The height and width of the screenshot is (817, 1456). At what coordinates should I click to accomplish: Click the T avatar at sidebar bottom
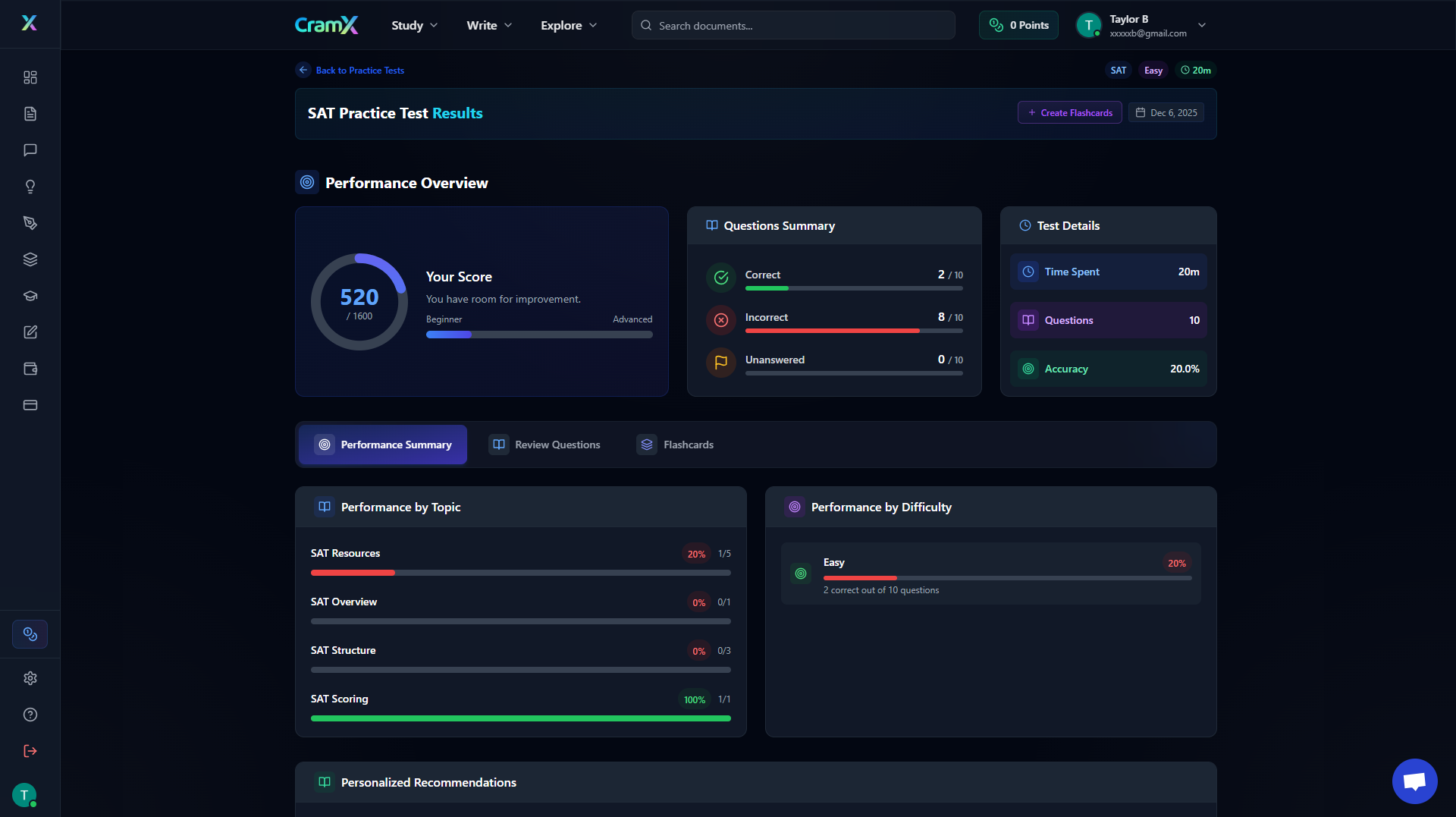[24, 795]
